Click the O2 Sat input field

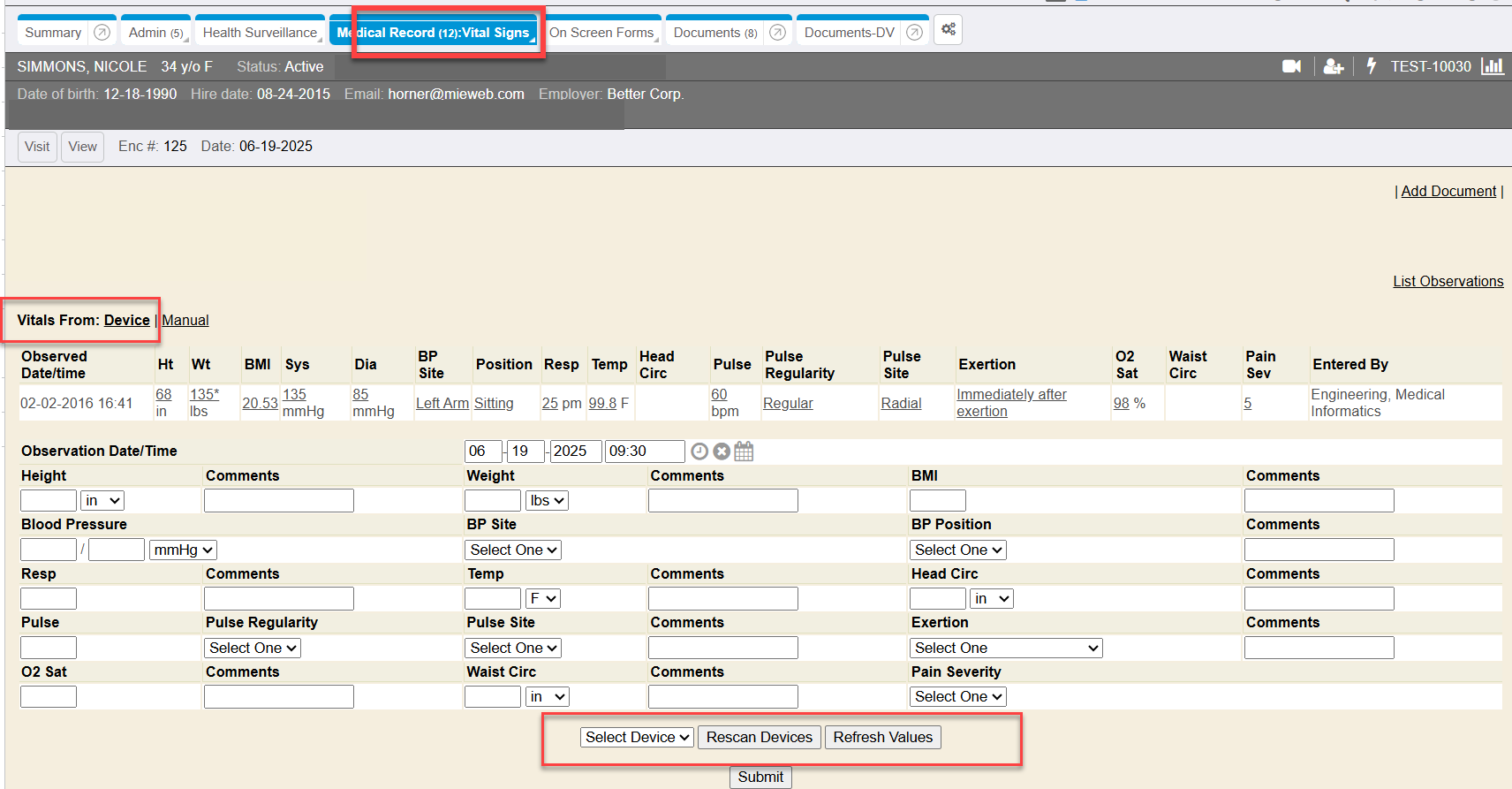[x=49, y=696]
